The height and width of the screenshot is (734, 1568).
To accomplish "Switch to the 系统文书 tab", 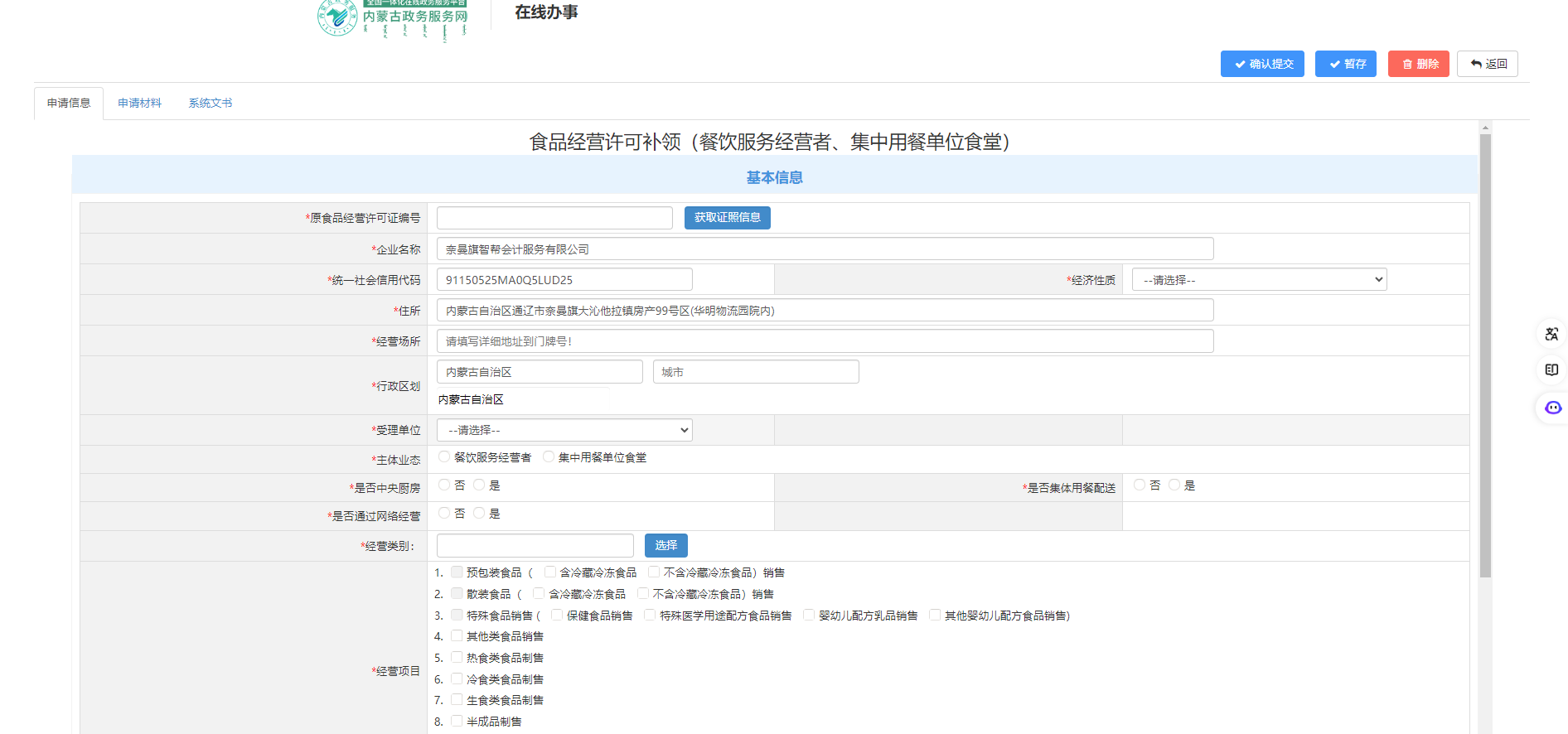I will point(210,104).
